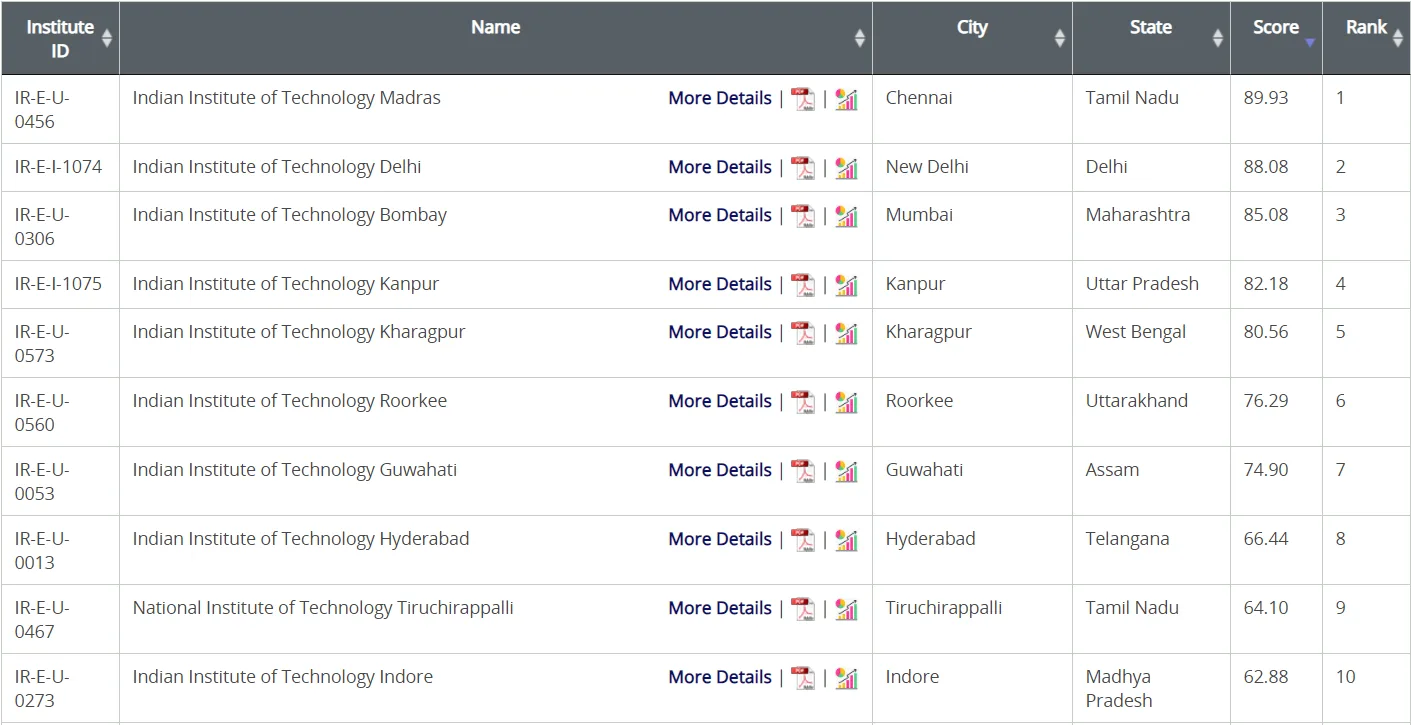The width and height of the screenshot is (1411, 725).
Task: Sort the table by Rank column
Action: 1366,38
